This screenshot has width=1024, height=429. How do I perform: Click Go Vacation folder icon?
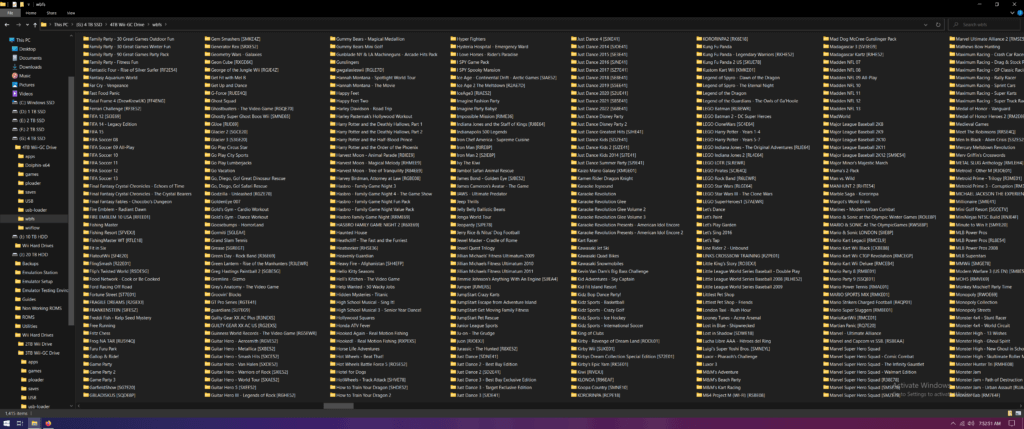coord(207,170)
